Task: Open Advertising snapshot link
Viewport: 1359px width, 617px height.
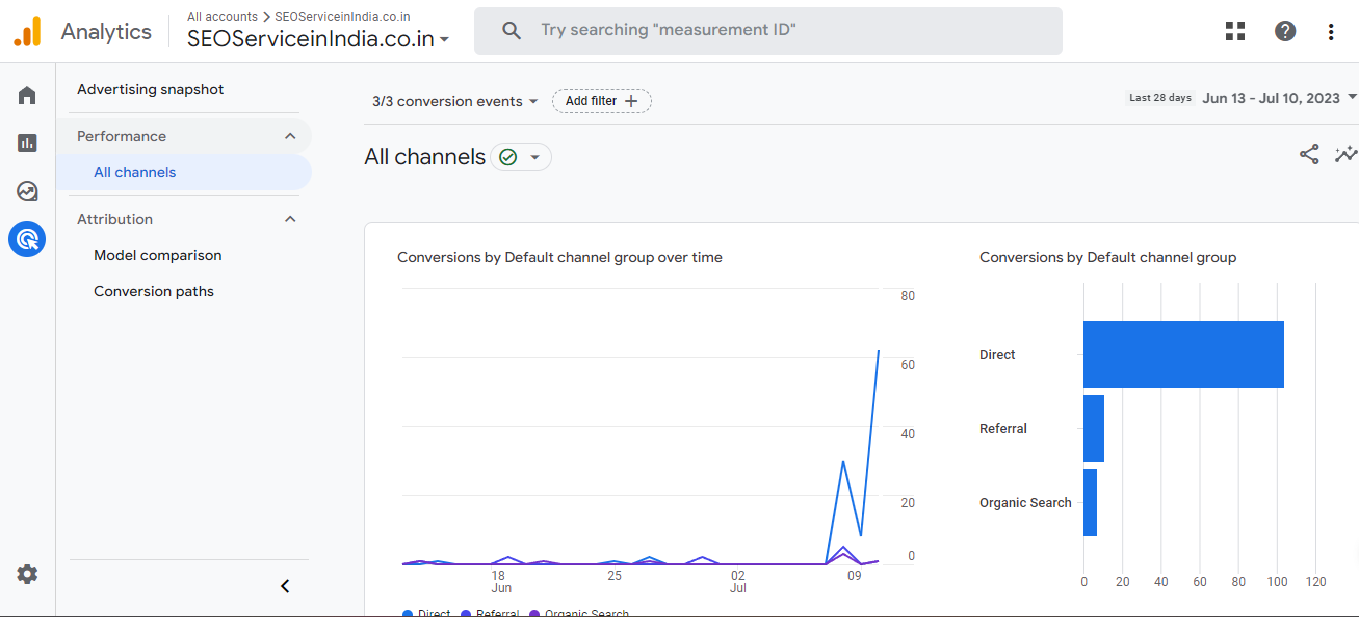Action: (151, 89)
